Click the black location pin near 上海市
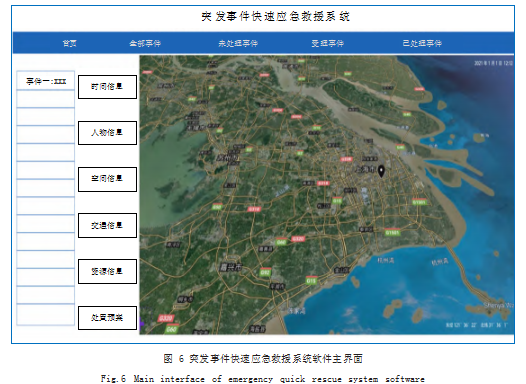 click(381, 171)
